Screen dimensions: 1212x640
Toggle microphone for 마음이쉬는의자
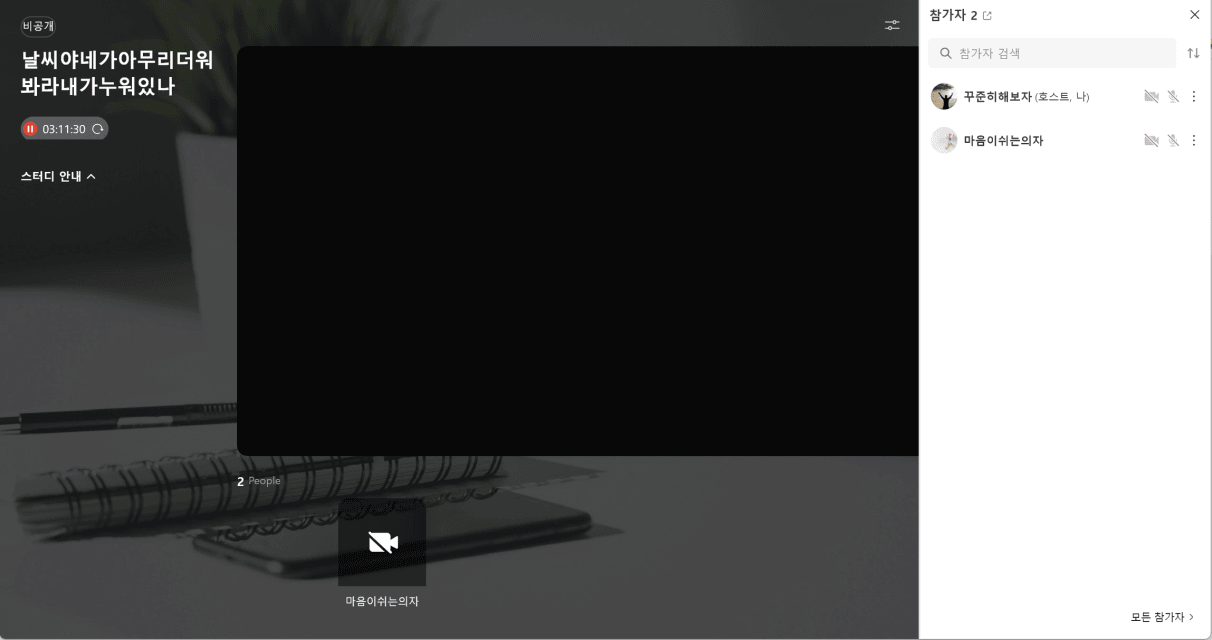1173,141
